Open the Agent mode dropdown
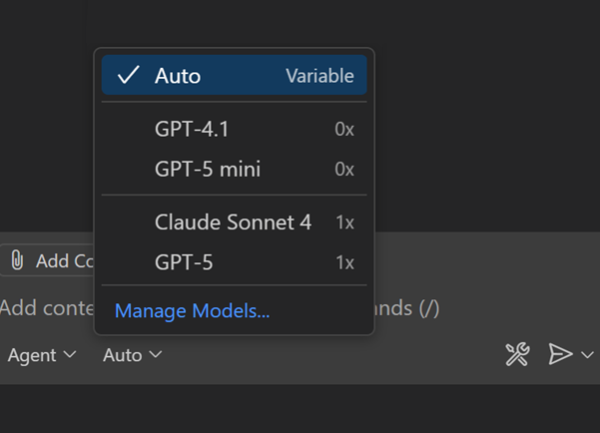600x433 pixels. point(42,355)
